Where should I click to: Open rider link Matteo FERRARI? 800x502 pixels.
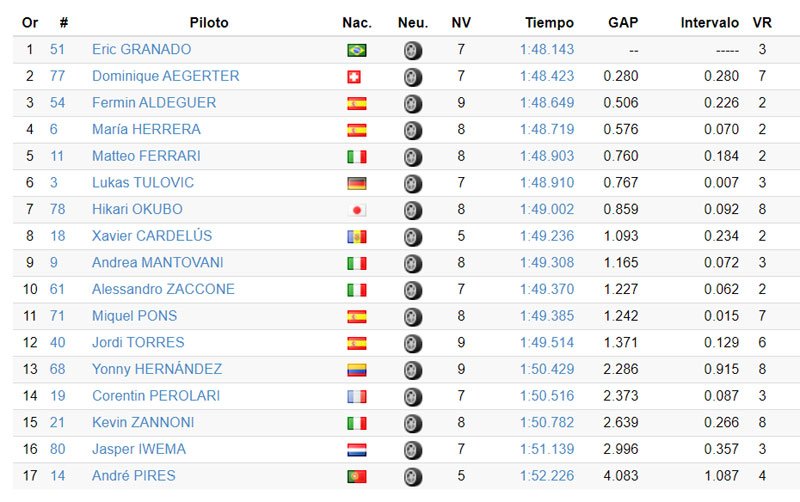[x=146, y=156]
